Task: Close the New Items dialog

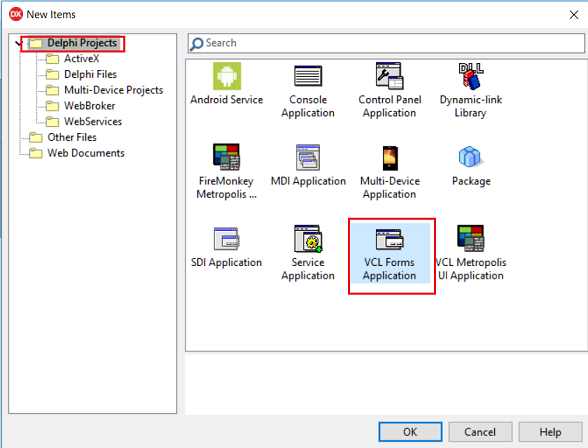Action: pos(574,15)
